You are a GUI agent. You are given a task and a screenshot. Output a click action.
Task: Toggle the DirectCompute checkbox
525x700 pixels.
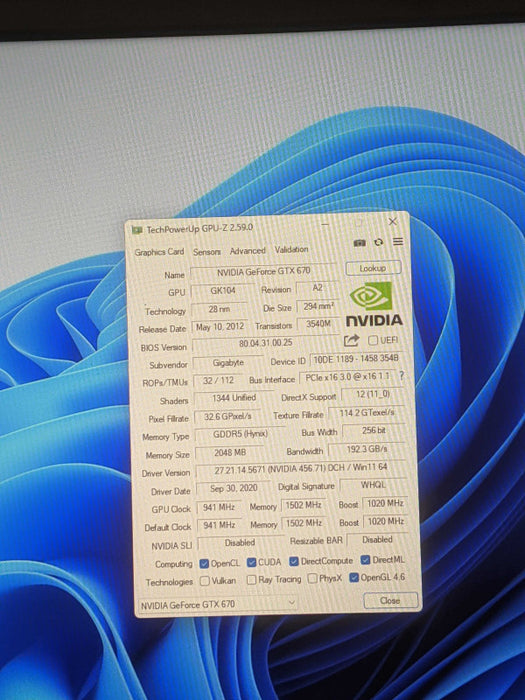(x=294, y=561)
